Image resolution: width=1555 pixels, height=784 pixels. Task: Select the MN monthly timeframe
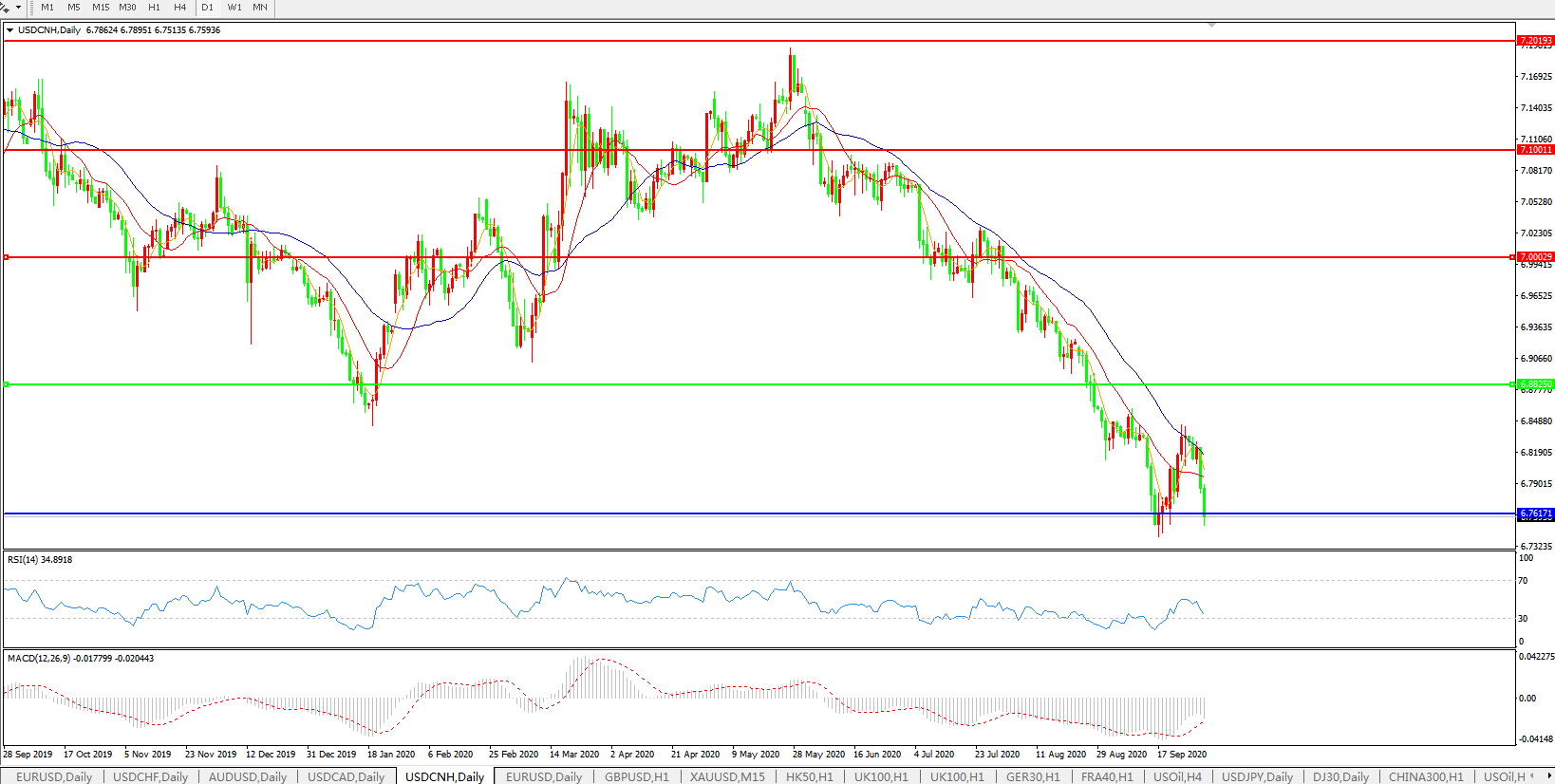click(259, 8)
